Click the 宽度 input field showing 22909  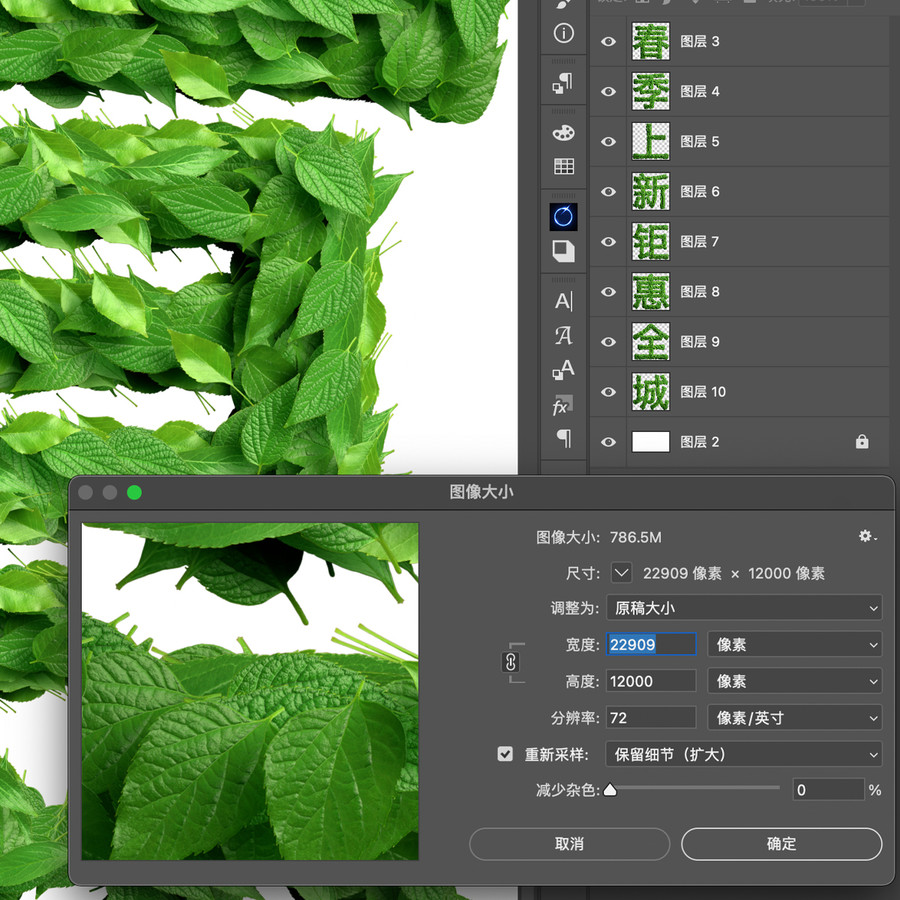point(651,645)
